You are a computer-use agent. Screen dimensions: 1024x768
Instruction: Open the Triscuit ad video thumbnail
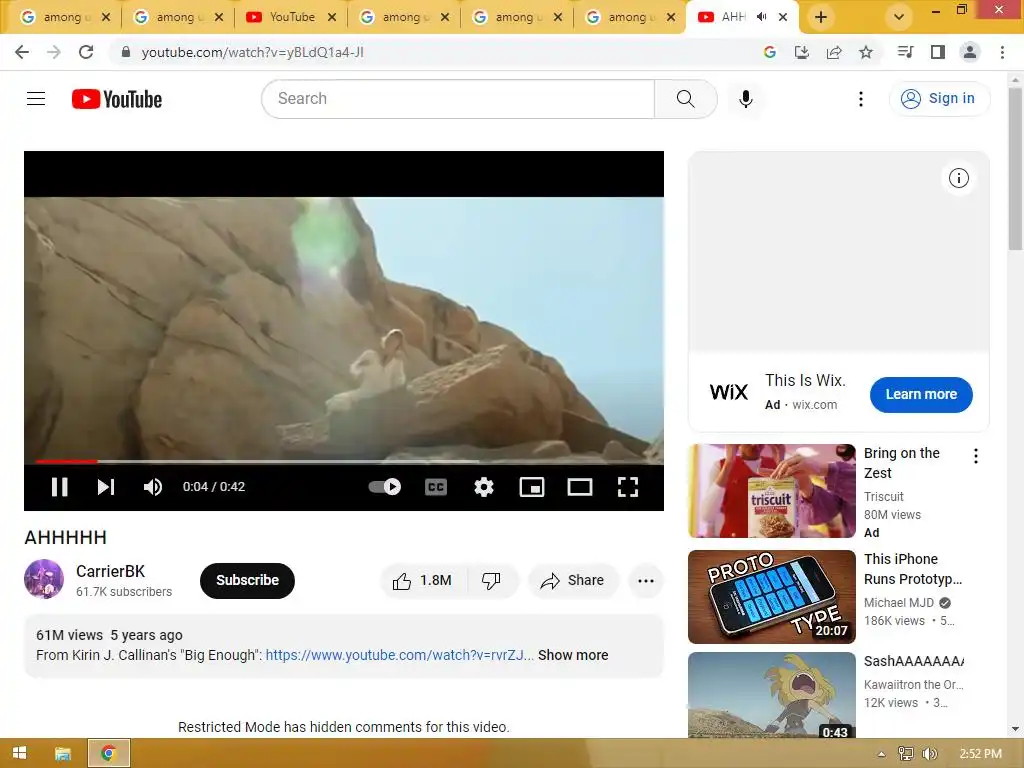pyautogui.click(x=772, y=491)
